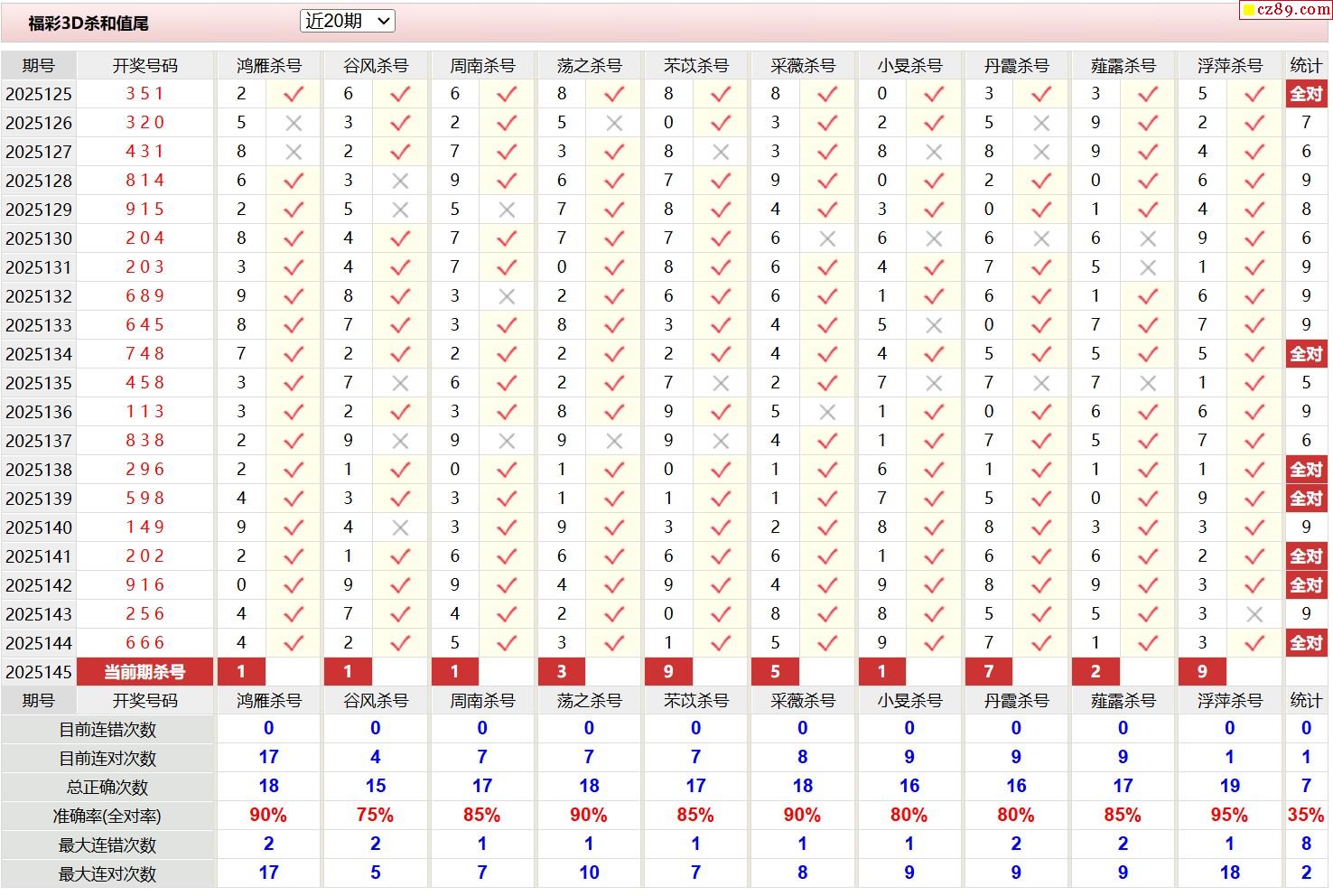This screenshot has width=1333, height=896.
Task: Click the top 小旻杀号 column header
Action: pyautogui.click(x=909, y=65)
